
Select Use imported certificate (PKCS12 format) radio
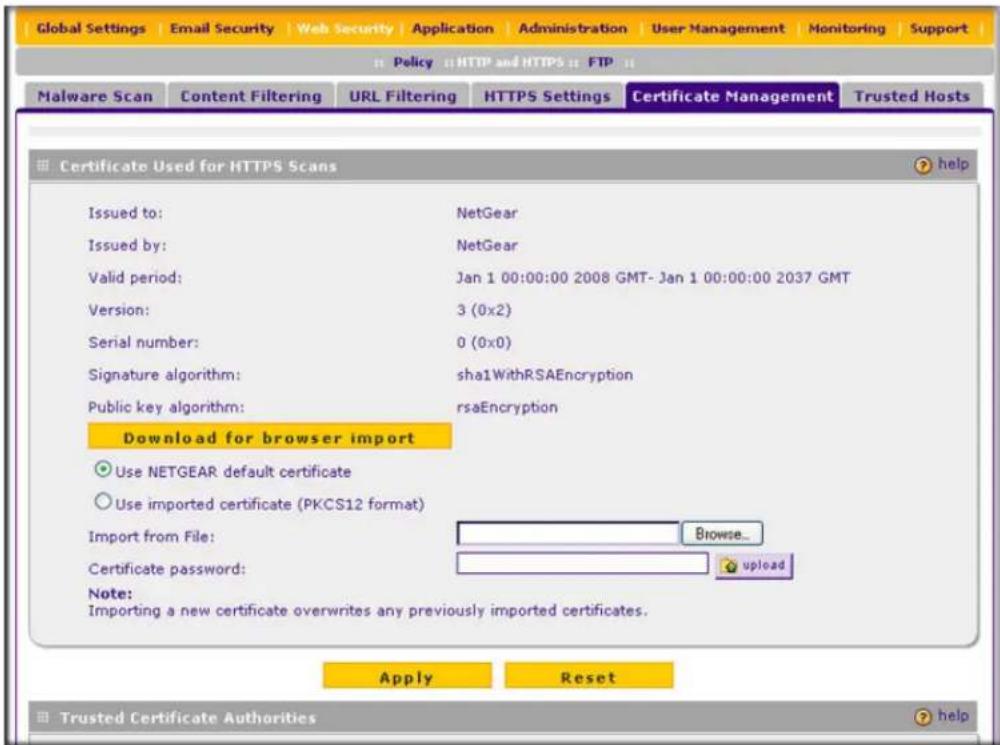tap(103, 503)
